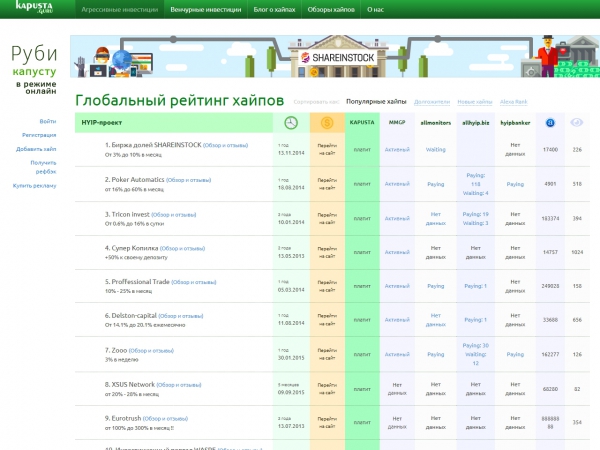The height and width of the screenshot is (450, 600).
Task: Click hyipbanker Paying status for Zooo
Action: pos(515,354)
